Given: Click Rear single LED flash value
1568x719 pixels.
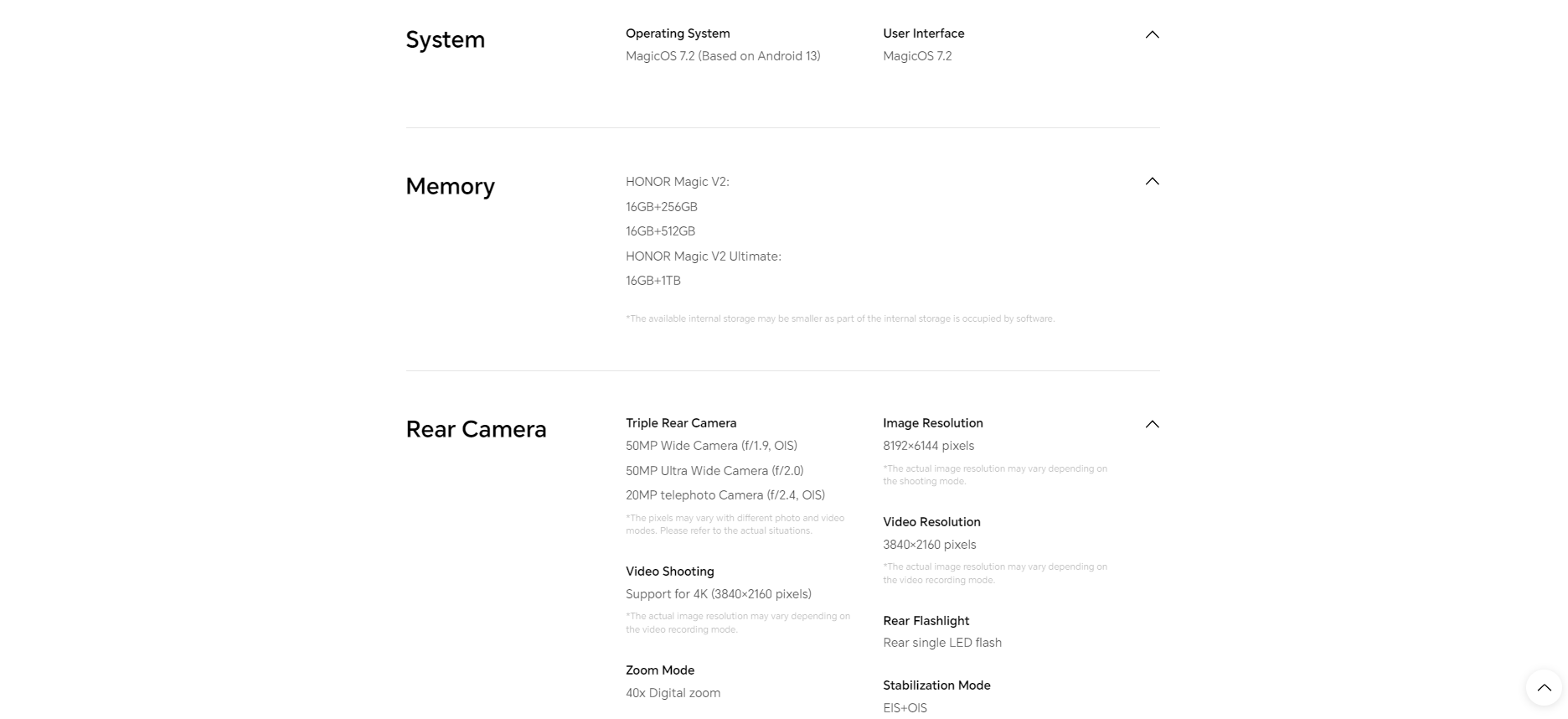Looking at the screenshot, I should pyautogui.click(x=942, y=643).
